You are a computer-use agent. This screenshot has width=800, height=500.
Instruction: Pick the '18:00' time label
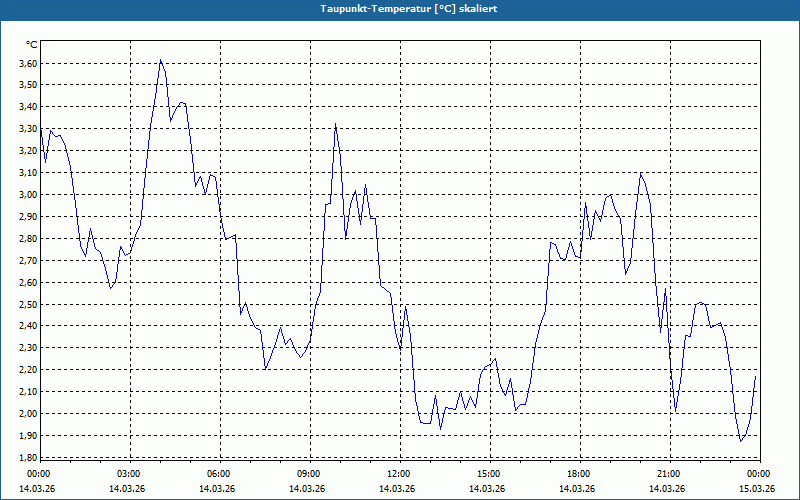[579, 474]
